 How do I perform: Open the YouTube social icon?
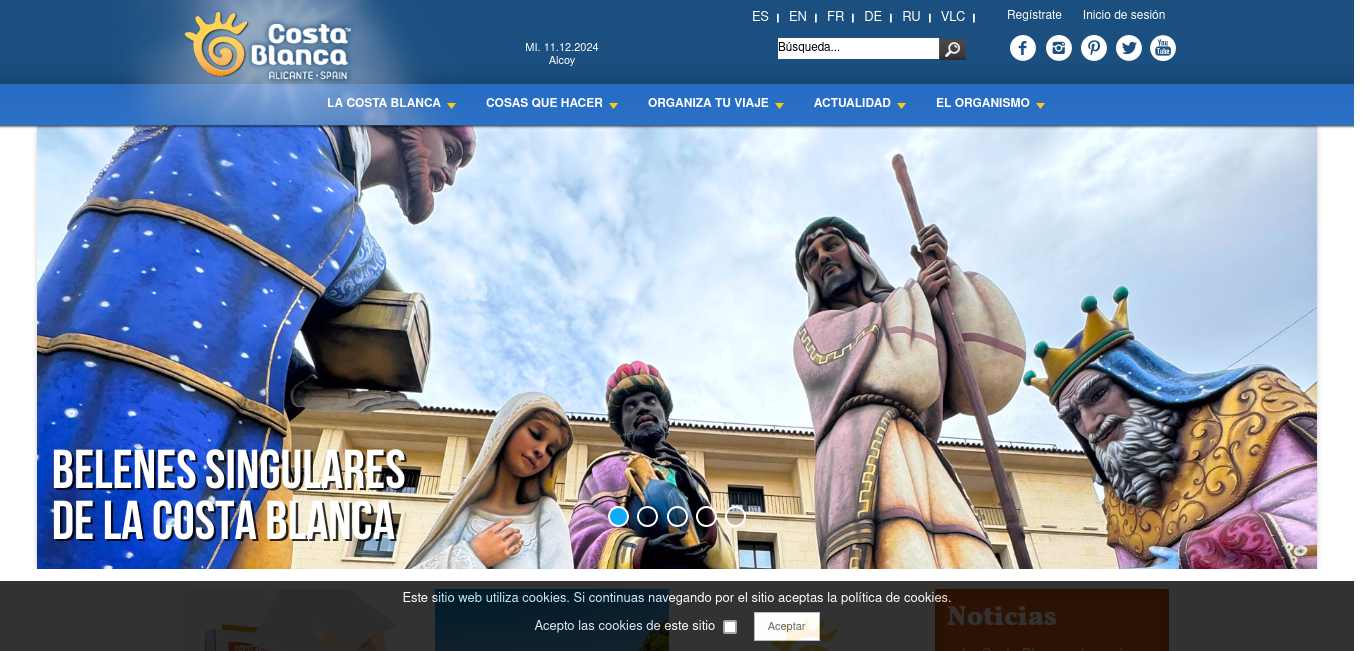point(1163,48)
